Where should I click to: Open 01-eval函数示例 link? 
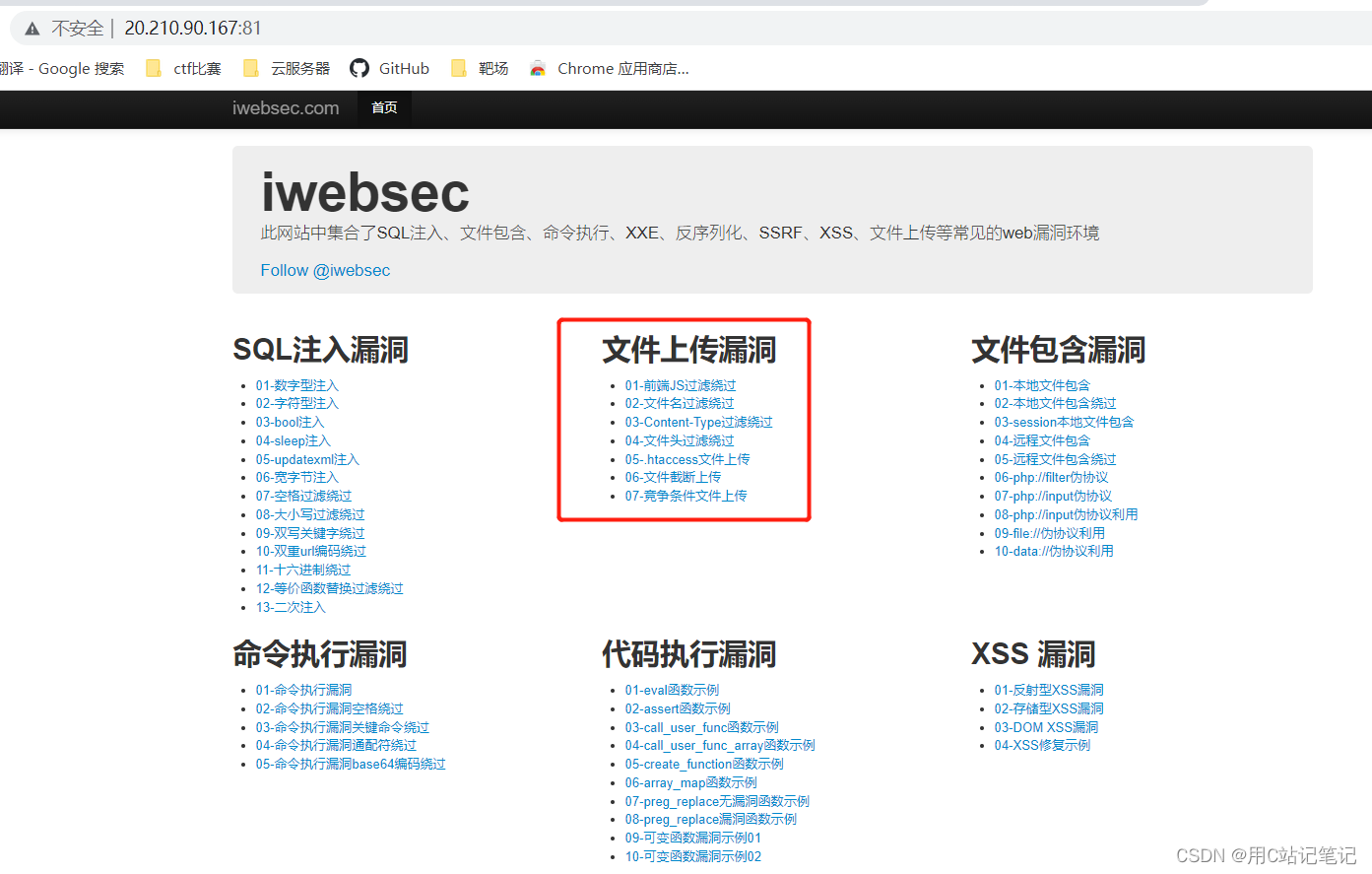point(672,690)
